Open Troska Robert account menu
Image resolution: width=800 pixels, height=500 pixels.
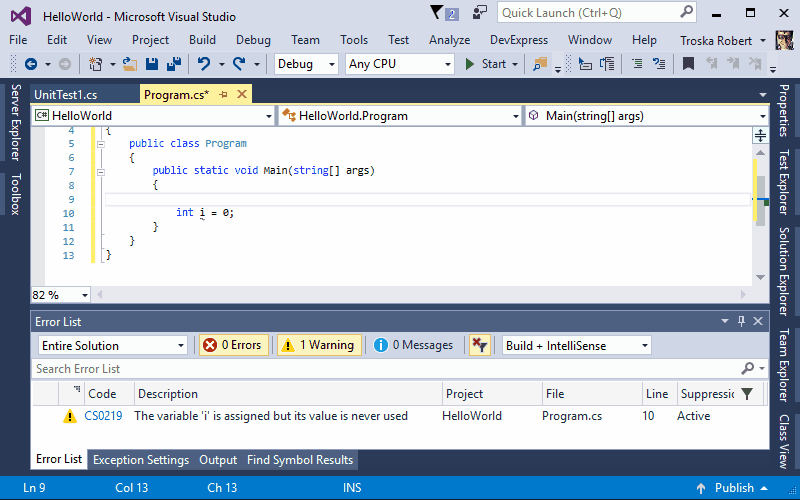[x=722, y=40]
